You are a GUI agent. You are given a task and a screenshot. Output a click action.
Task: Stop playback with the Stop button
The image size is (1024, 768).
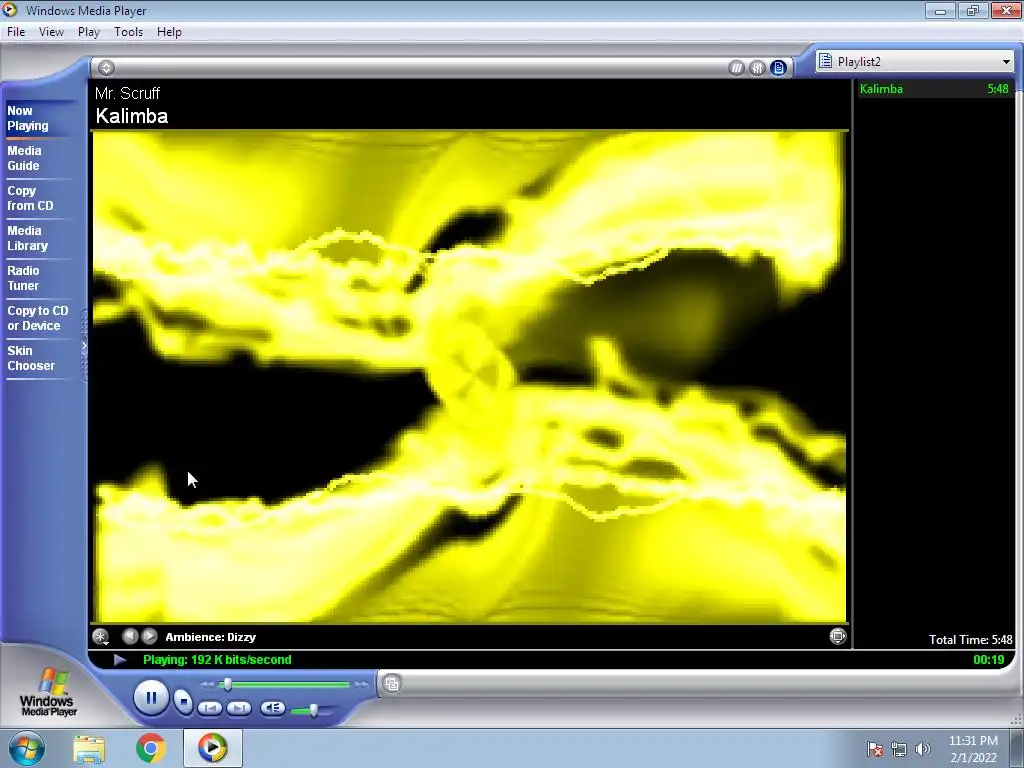184,701
